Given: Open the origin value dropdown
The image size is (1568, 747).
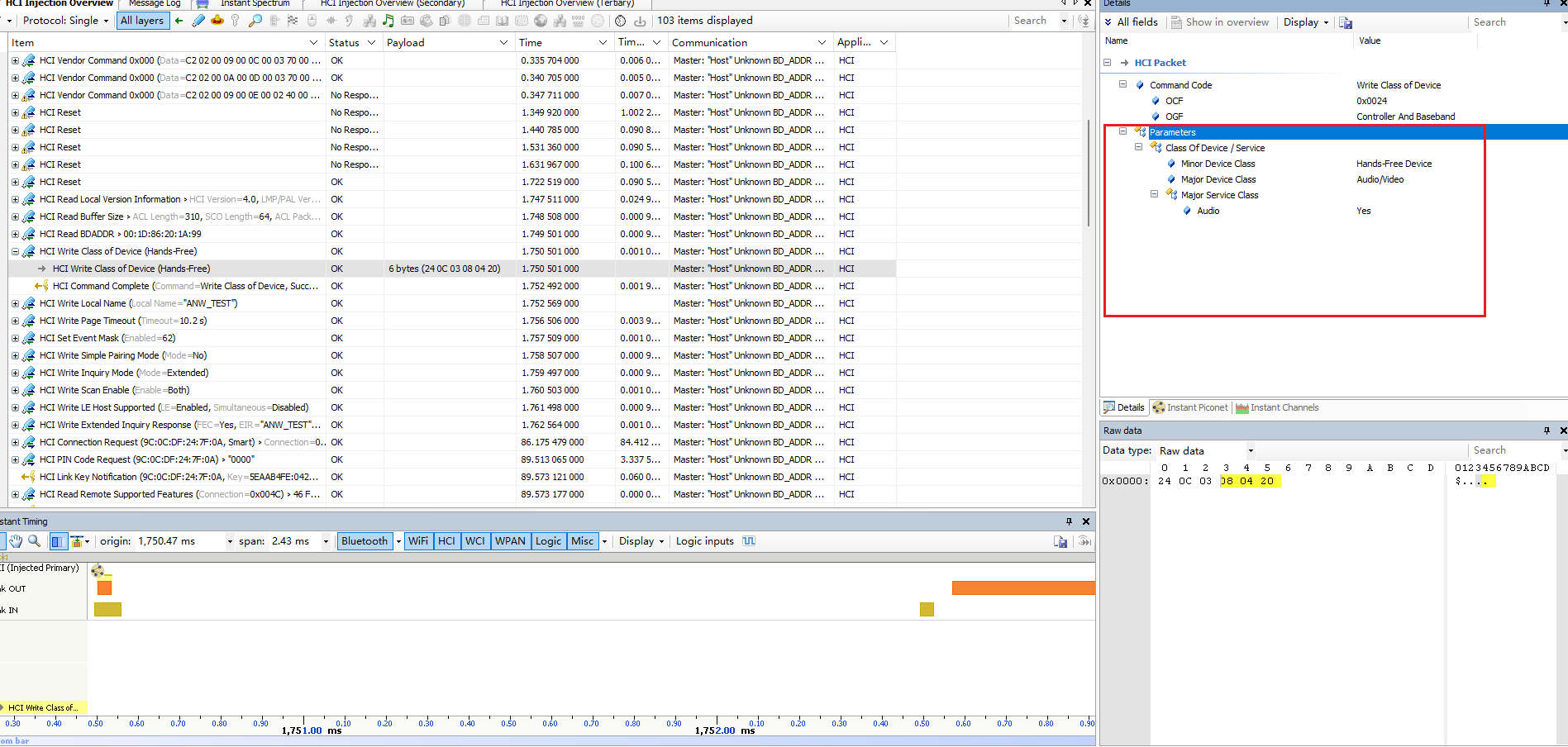Looking at the screenshot, I should pyautogui.click(x=230, y=541).
